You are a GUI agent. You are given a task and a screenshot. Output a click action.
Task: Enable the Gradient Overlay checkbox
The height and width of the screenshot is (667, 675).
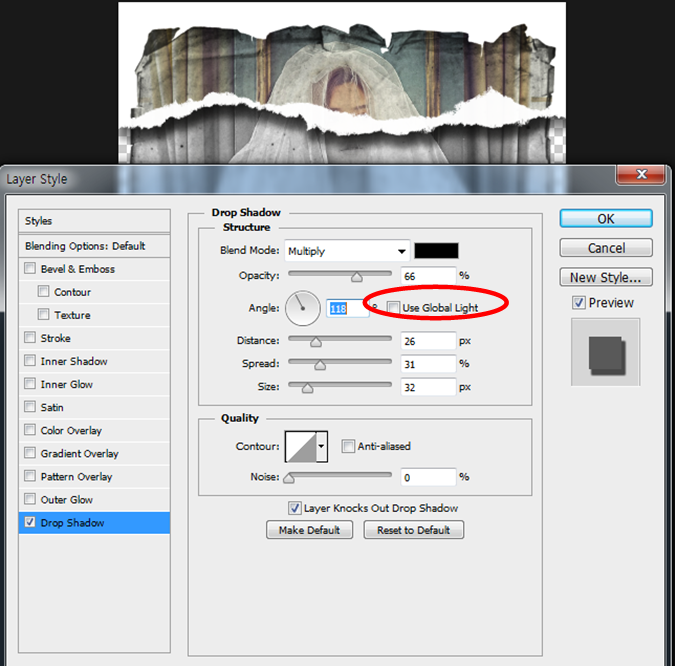pos(30,453)
